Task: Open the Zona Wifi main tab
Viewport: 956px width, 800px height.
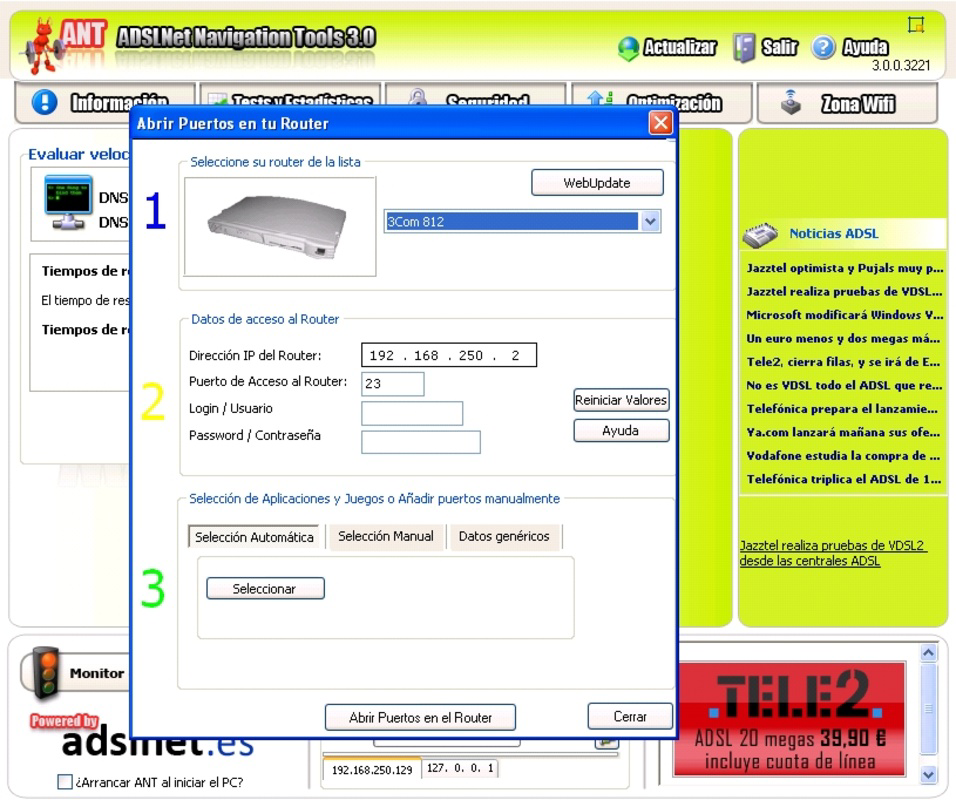Action: click(x=847, y=103)
